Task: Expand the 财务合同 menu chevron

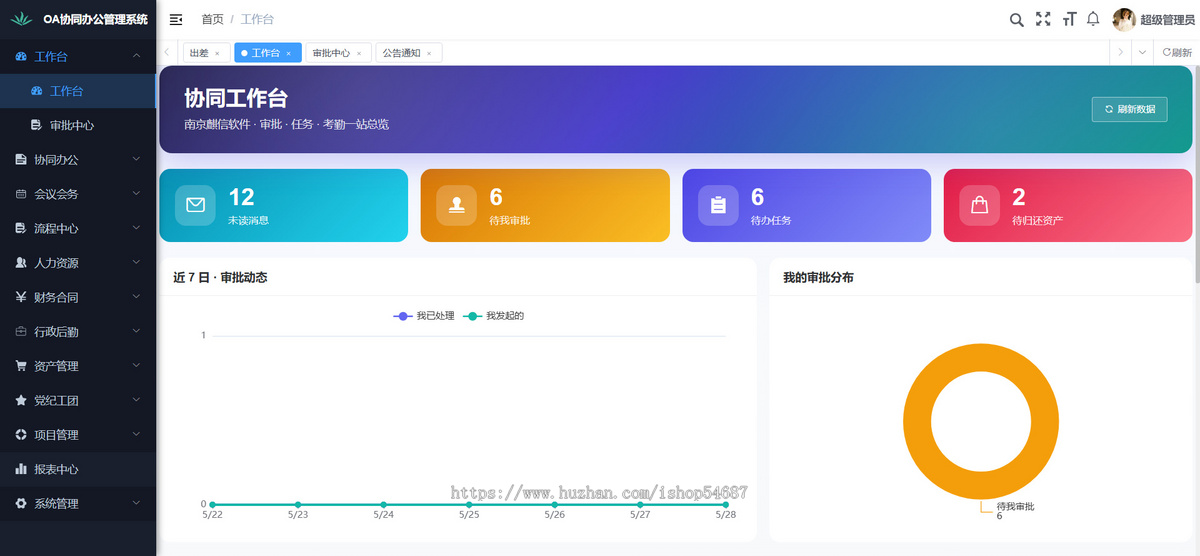Action: pos(136,297)
